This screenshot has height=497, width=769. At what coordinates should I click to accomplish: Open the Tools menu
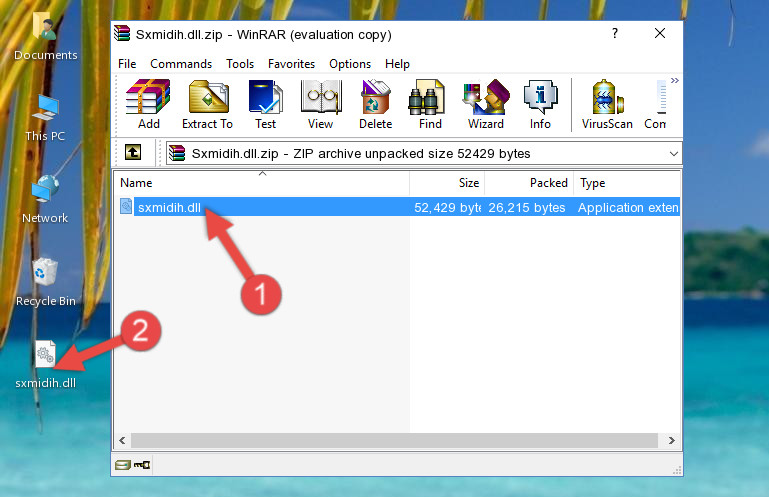click(x=240, y=64)
